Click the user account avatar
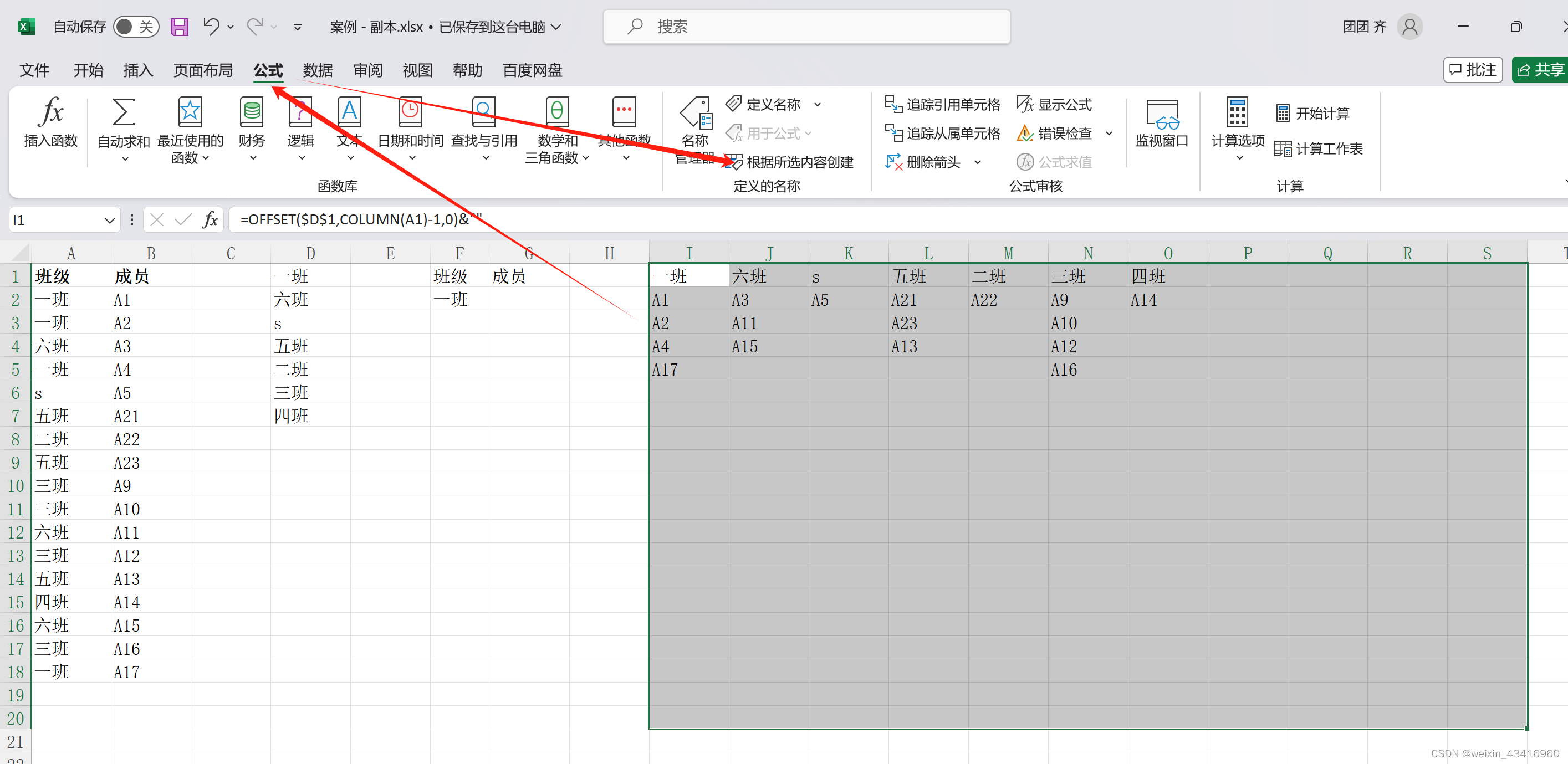Viewport: 1568px width, 764px height. click(1409, 27)
